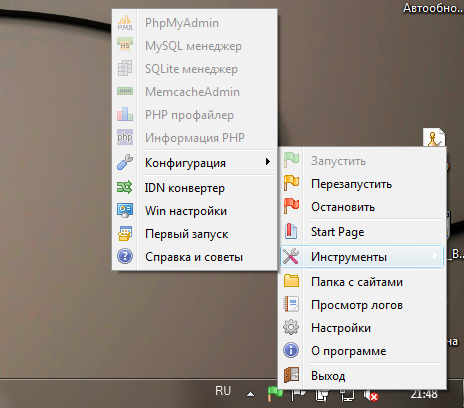Click the taskbar clock 21:48
This screenshot has width=464, height=408.
click(x=424, y=394)
